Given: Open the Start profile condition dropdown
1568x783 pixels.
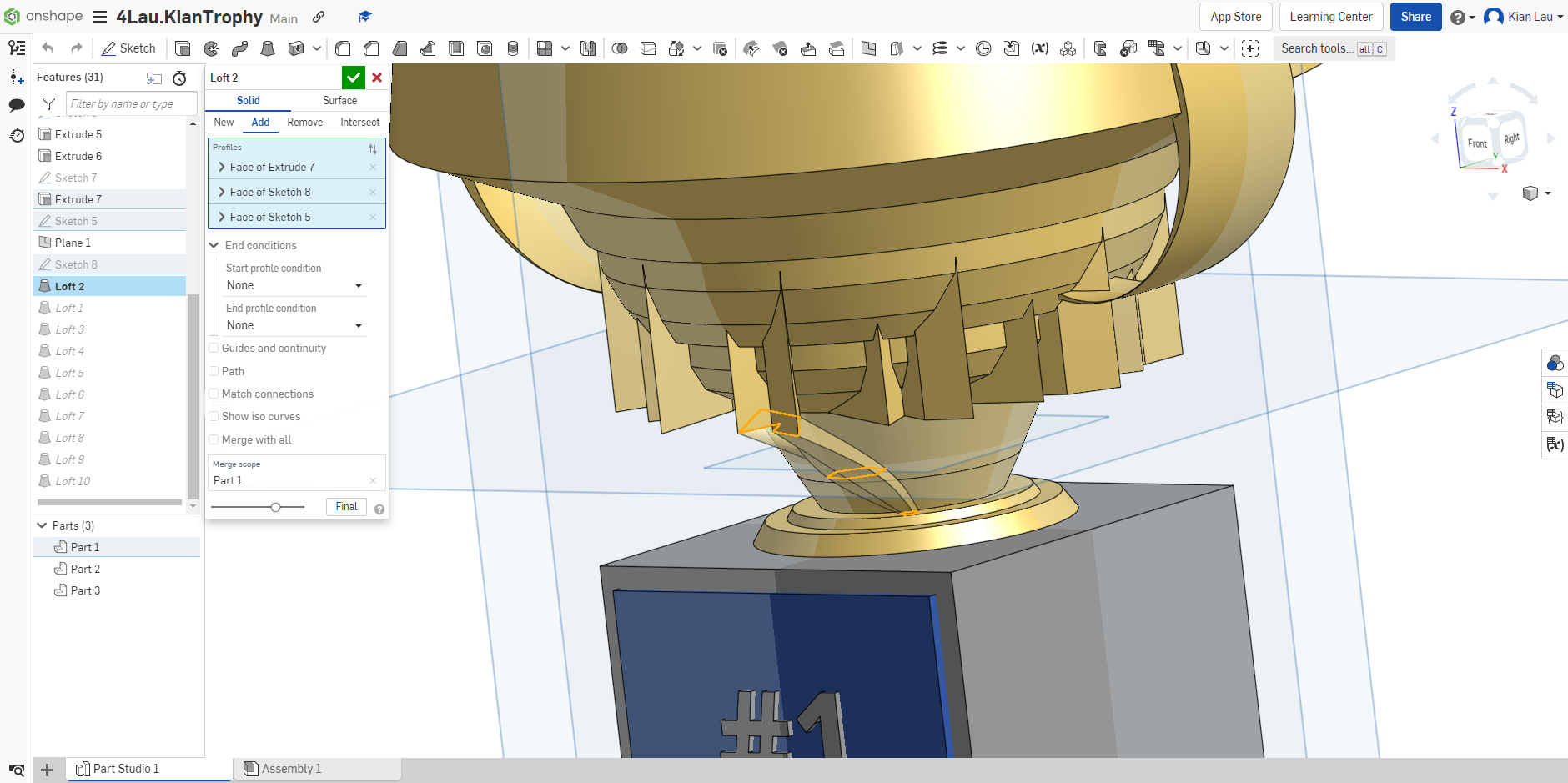Looking at the screenshot, I should [295, 286].
